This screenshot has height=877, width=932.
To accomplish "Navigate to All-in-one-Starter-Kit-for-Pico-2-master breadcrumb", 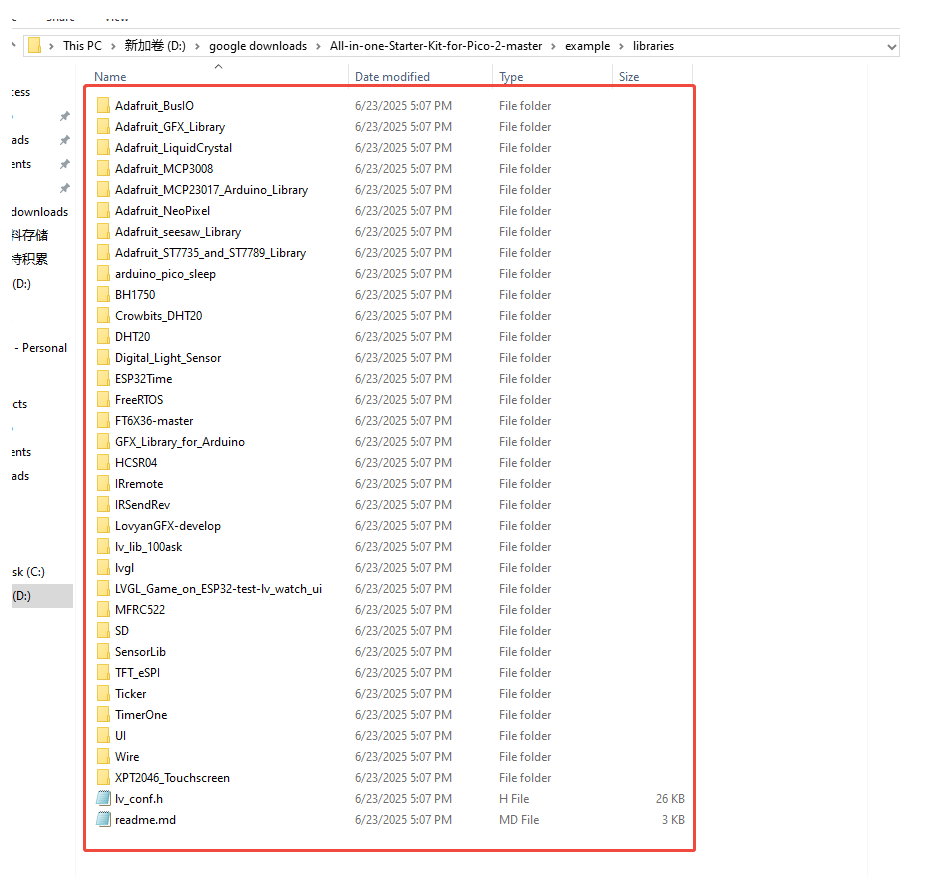I will pyautogui.click(x=436, y=46).
